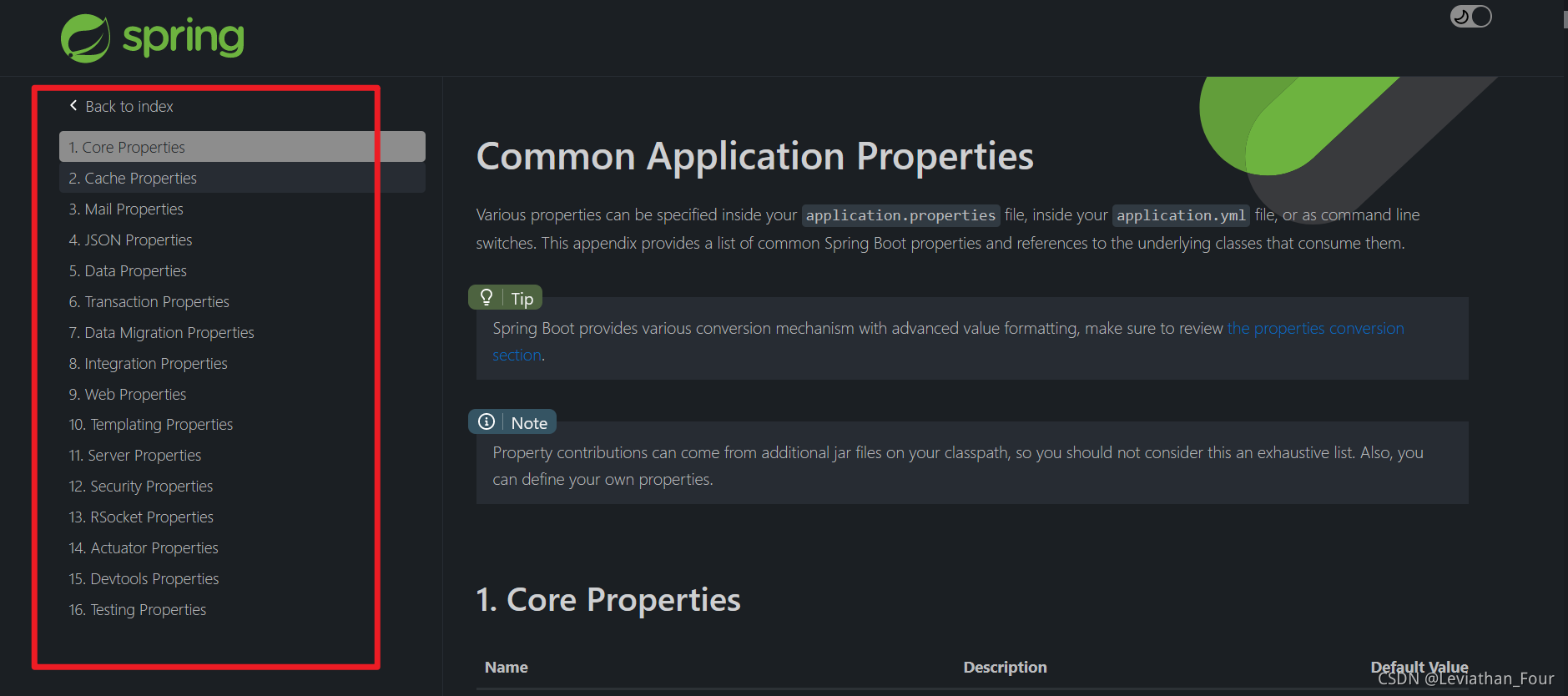Open 4. JSON Properties section
This screenshot has height=696, width=1568.
pyautogui.click(x=130, y=240)
